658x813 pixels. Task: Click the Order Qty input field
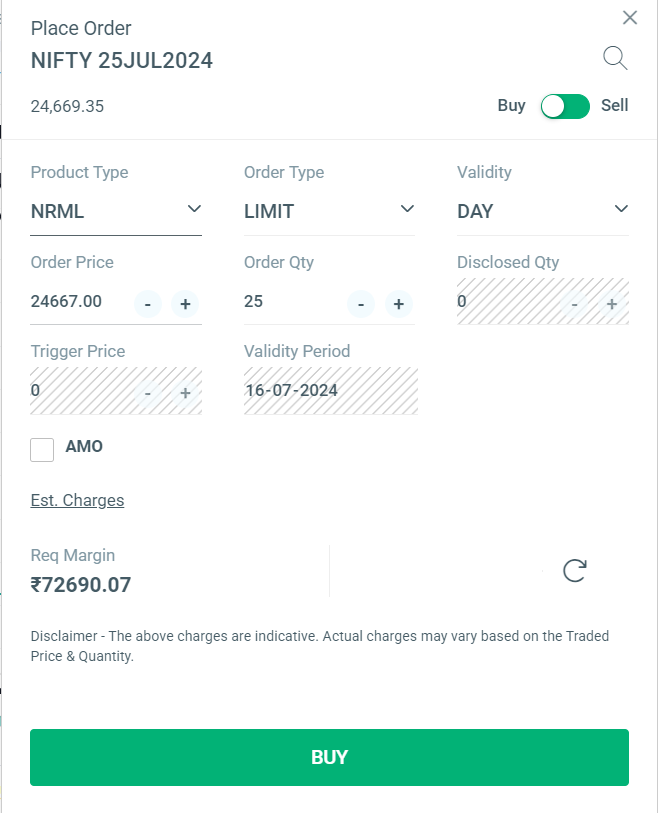click(290, 301)
